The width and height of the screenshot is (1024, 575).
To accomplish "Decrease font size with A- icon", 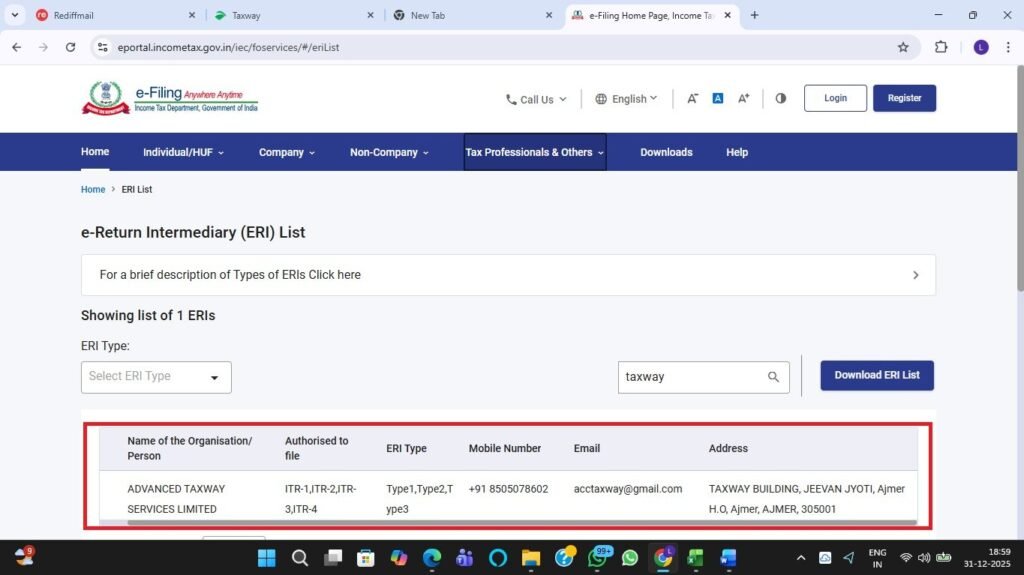I will 692,99.
